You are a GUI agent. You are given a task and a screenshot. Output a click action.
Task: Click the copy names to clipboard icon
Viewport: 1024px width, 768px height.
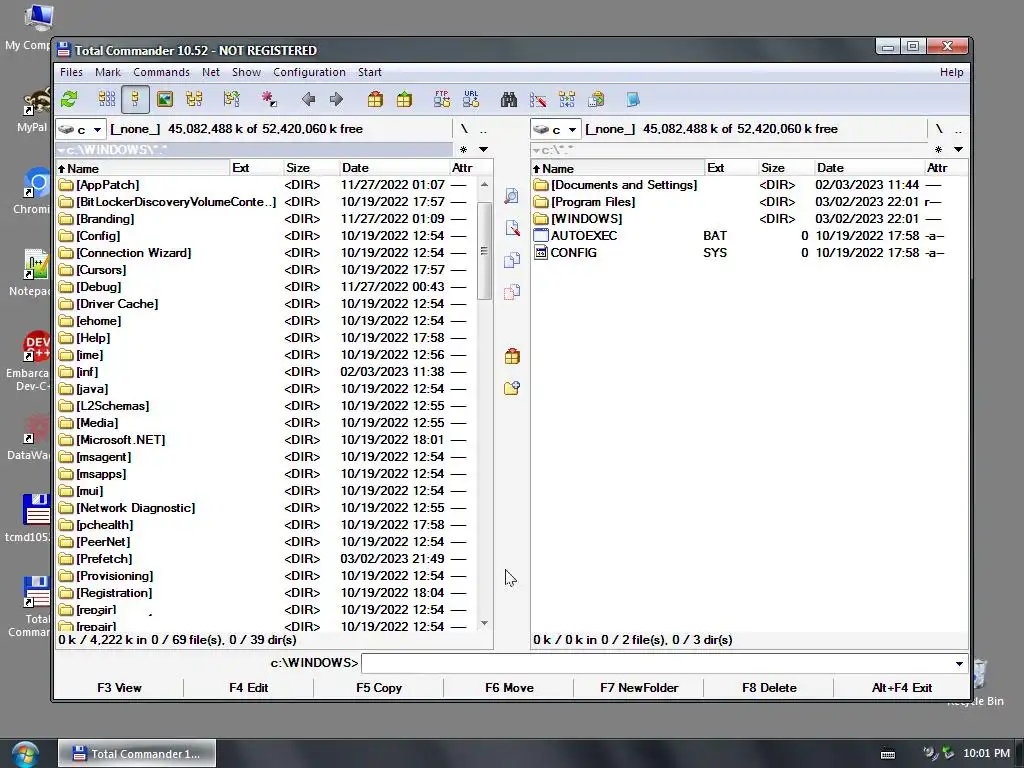[x=596, y=99]
